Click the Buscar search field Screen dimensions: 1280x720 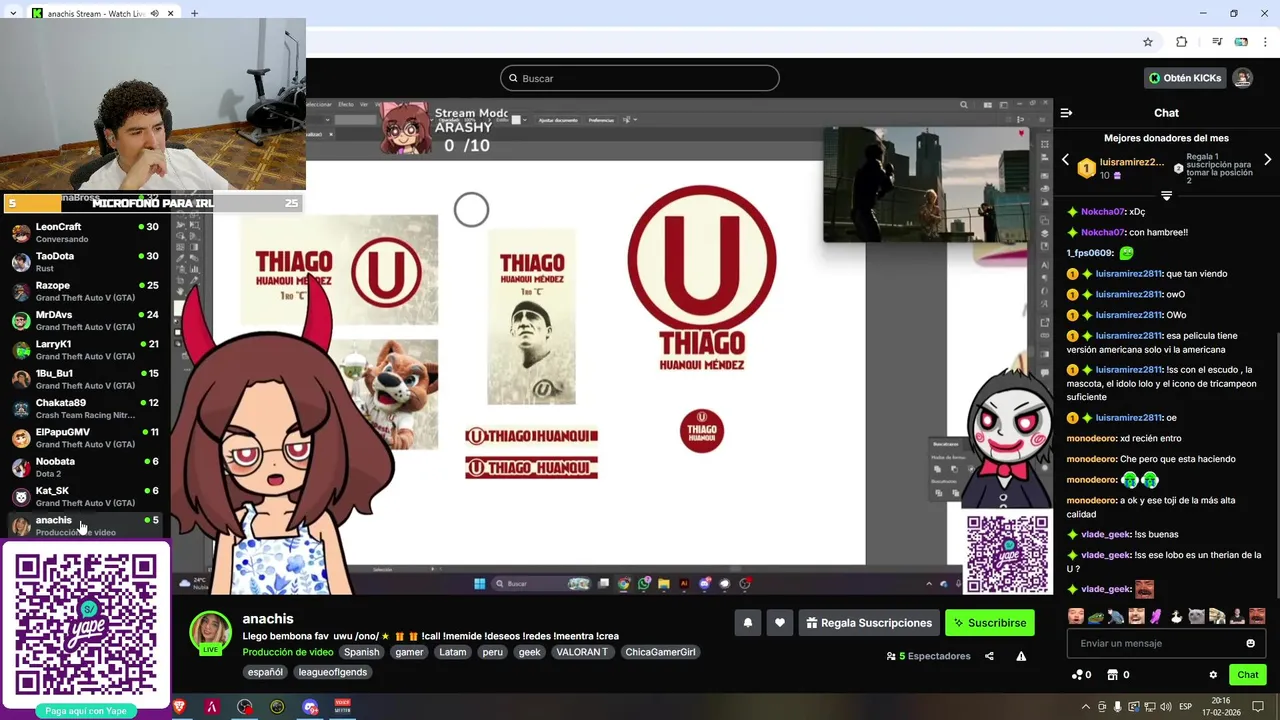click(x=640, y=78)
